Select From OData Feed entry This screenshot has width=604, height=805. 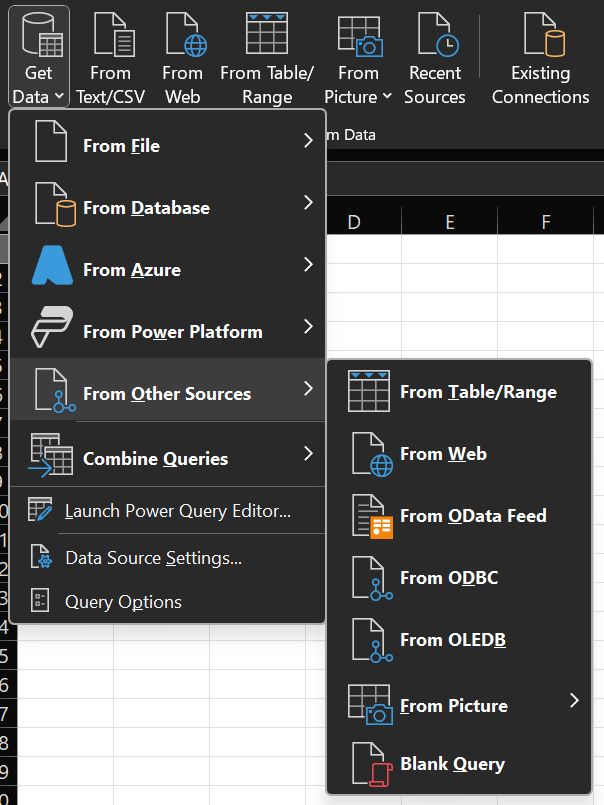[459, 516]
